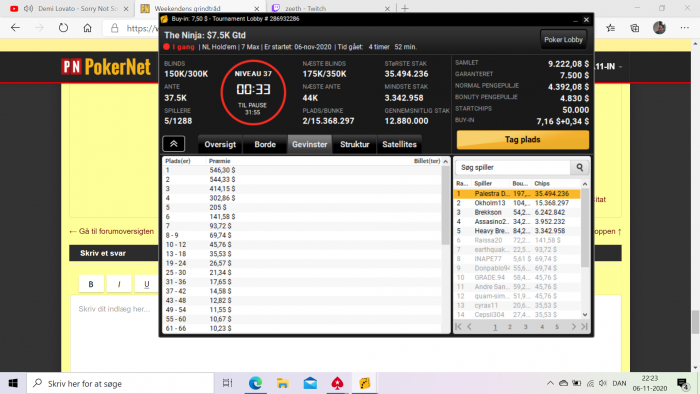Toggle italic formatting in reply editor
The width and height of the screenshot is (700, 394).
click(119, 284)
